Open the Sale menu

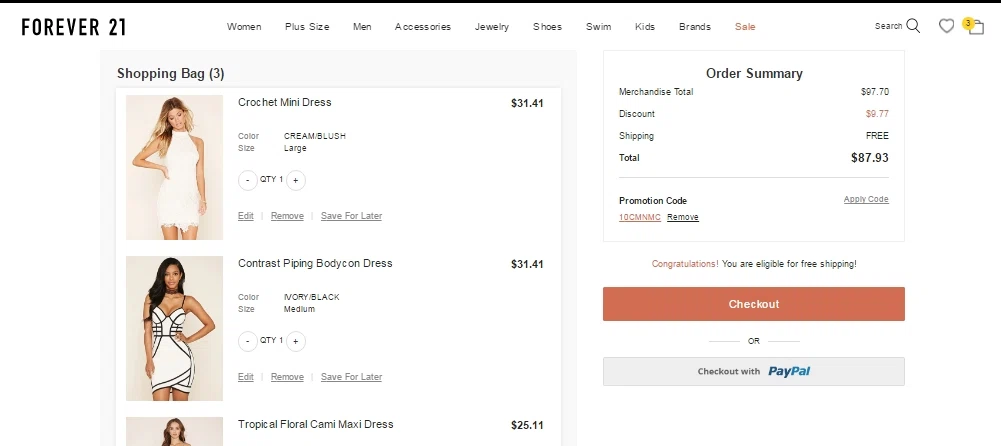[x=745, y=27]
